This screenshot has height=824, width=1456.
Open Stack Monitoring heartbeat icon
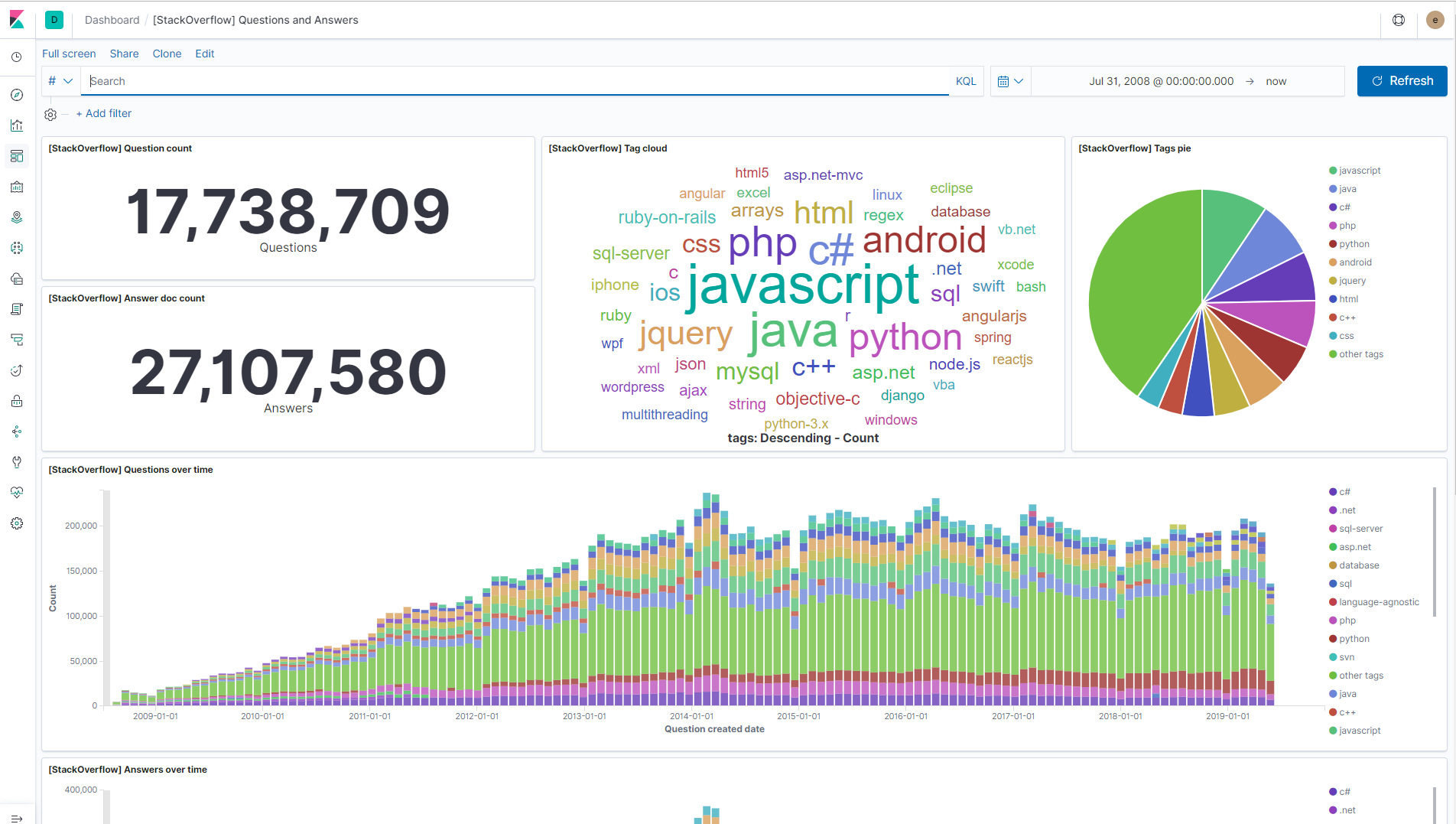17,493
